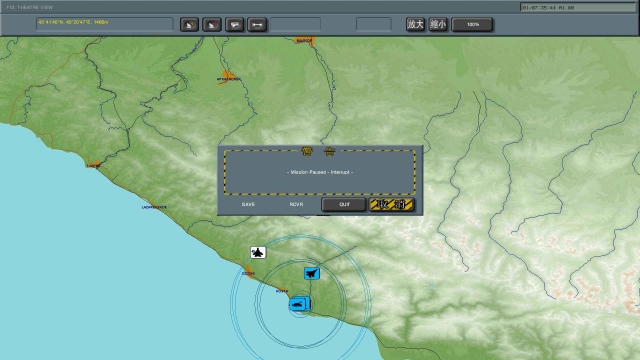This screenshot has height=360, width=640.
Task: Select the white aircraft unit icon
Action: [x=258, y=253]
